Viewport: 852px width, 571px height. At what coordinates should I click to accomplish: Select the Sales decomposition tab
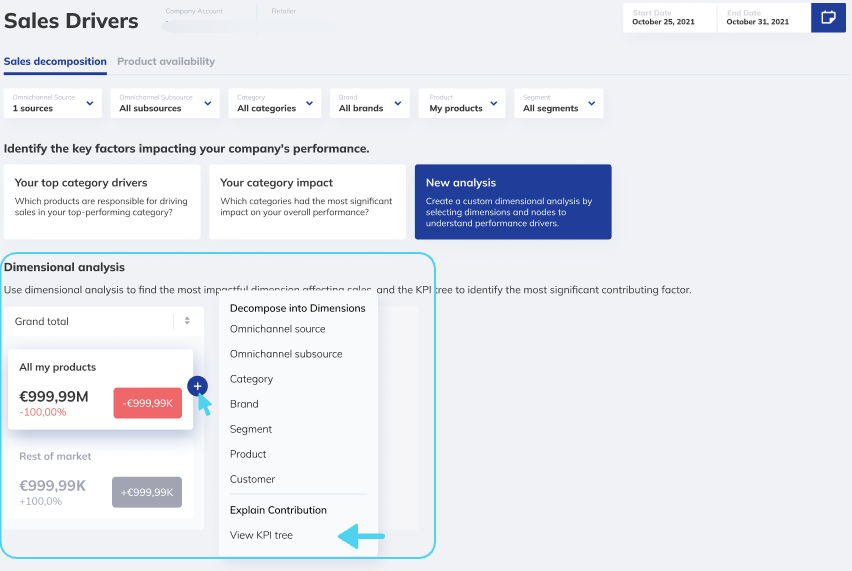tap(55, 62)
